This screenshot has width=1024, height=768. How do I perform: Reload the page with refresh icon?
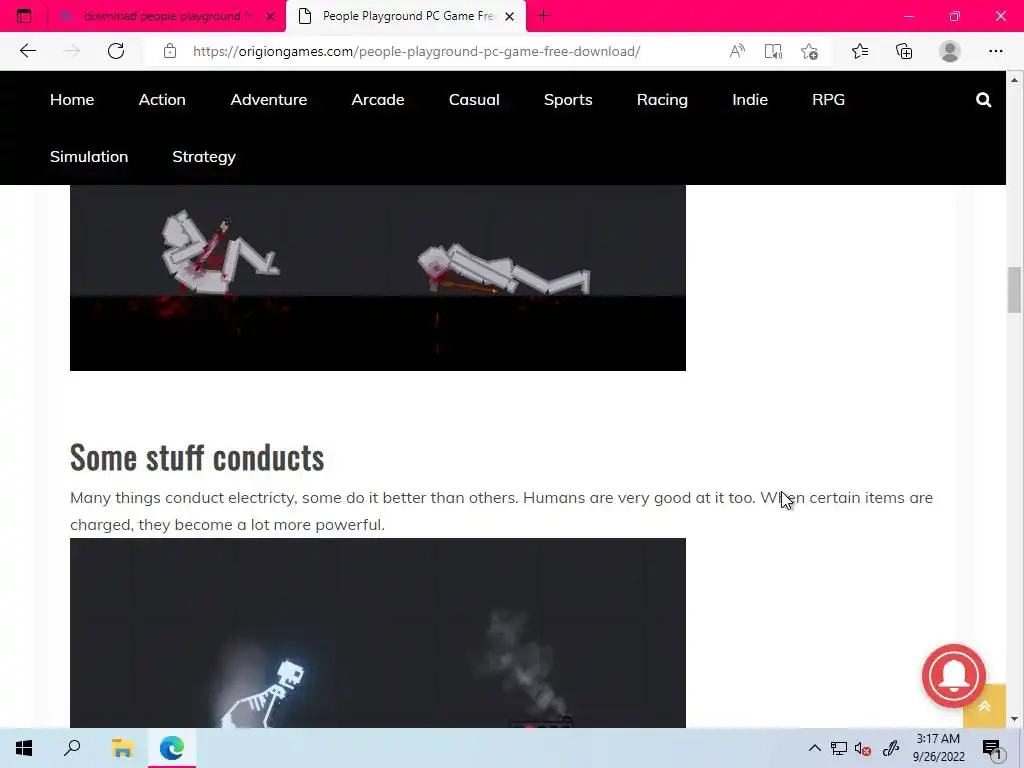(116, 51)
